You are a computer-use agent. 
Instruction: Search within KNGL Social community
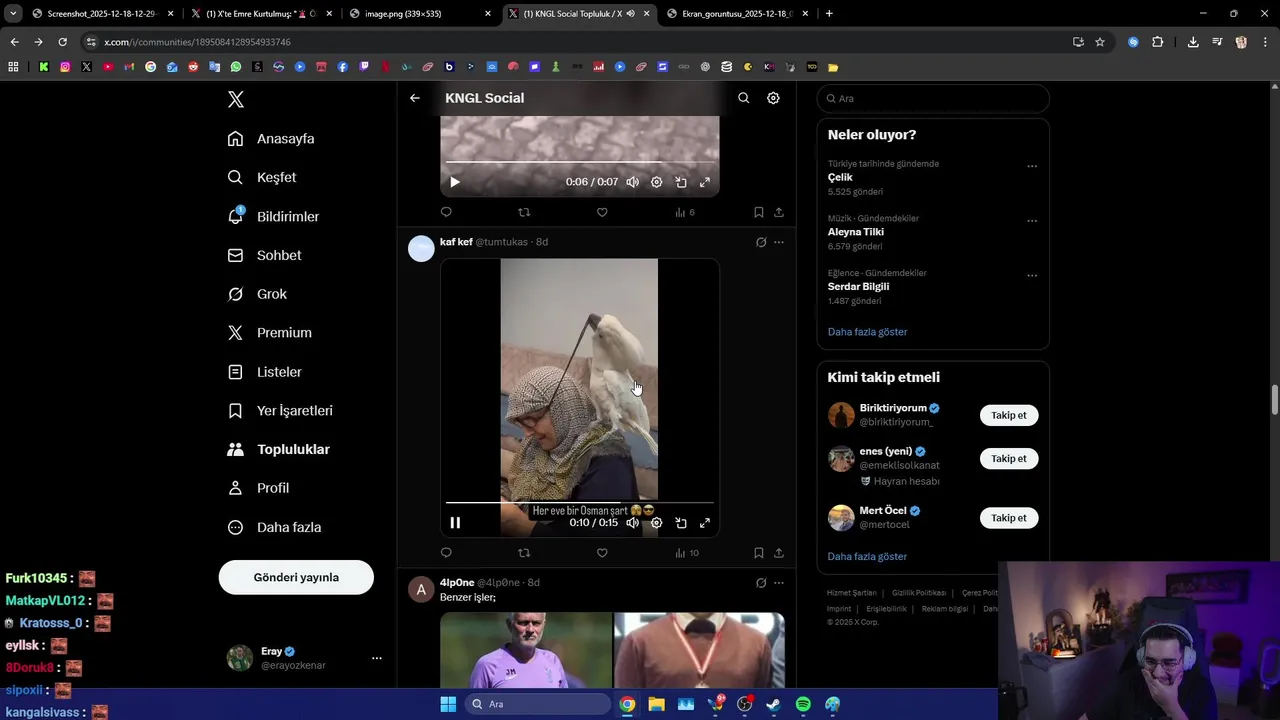(743, 98)
